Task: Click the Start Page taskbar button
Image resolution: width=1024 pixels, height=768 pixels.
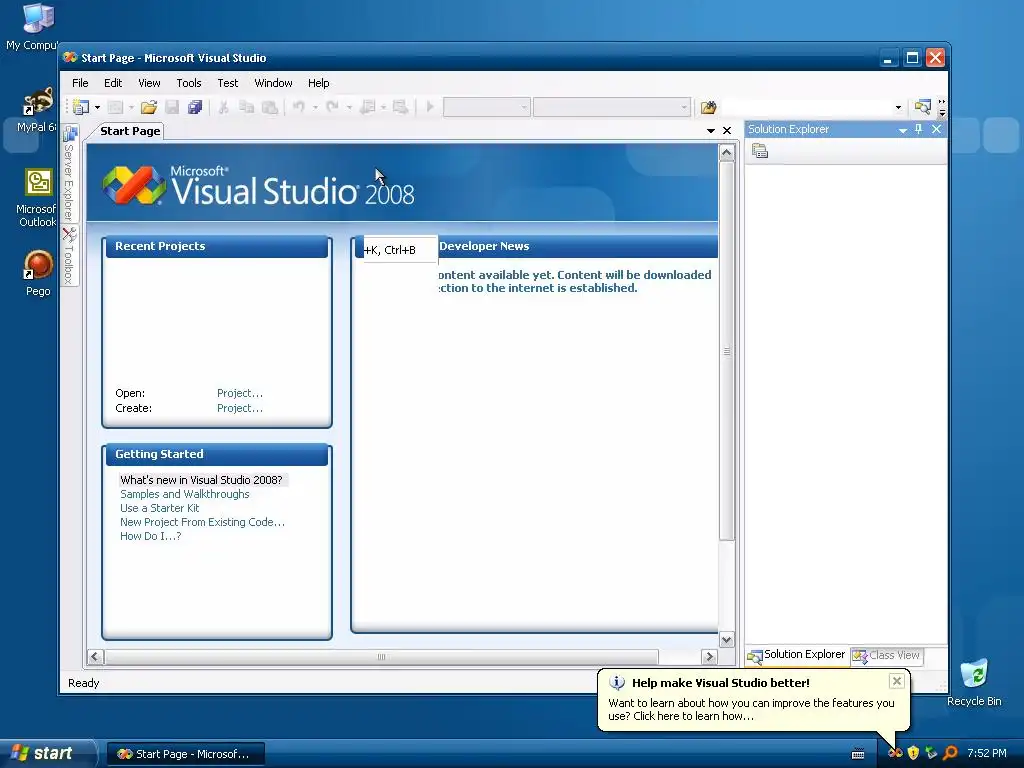Action: 185,754
